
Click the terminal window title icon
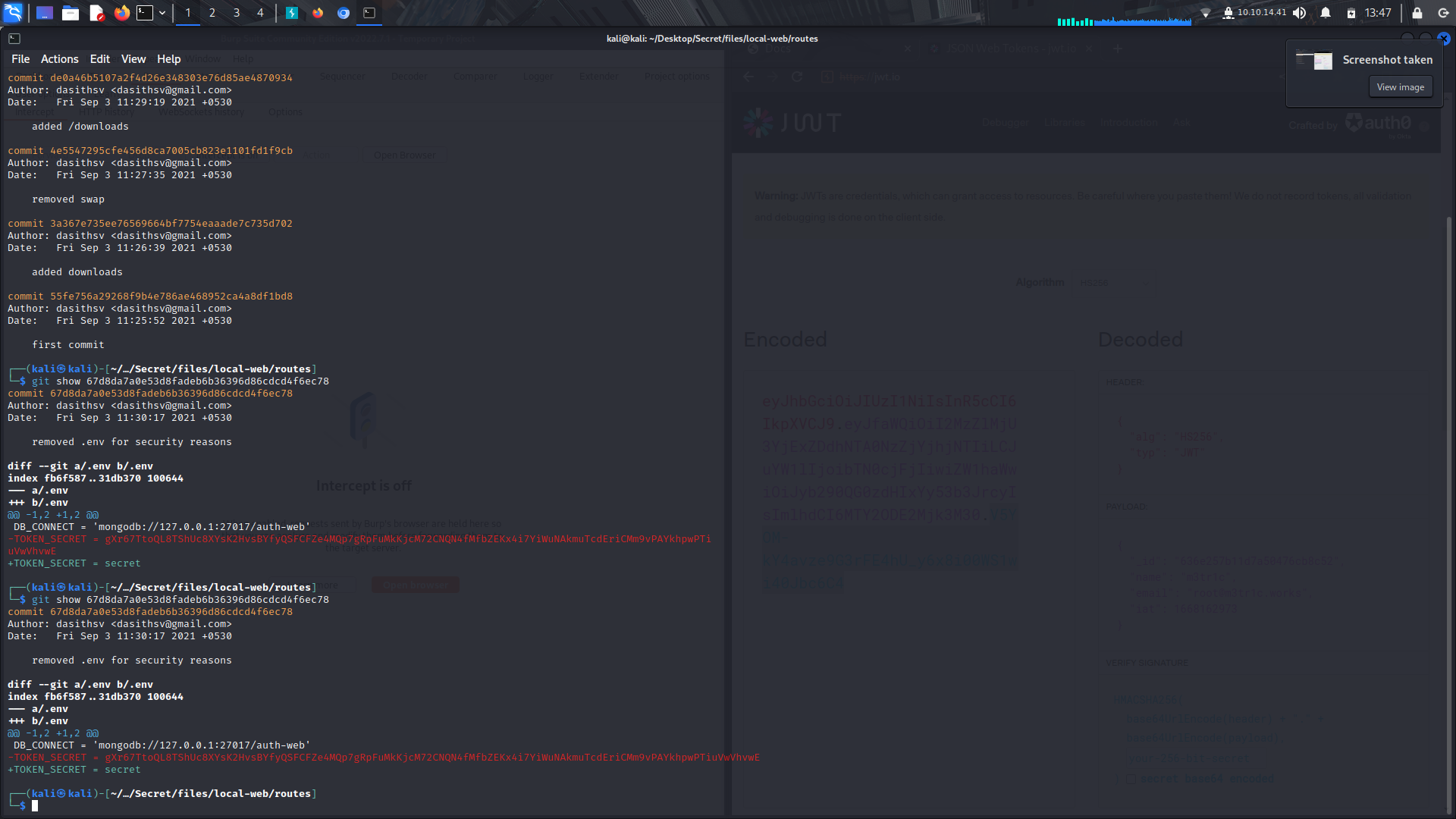click(x=14, y=39)
